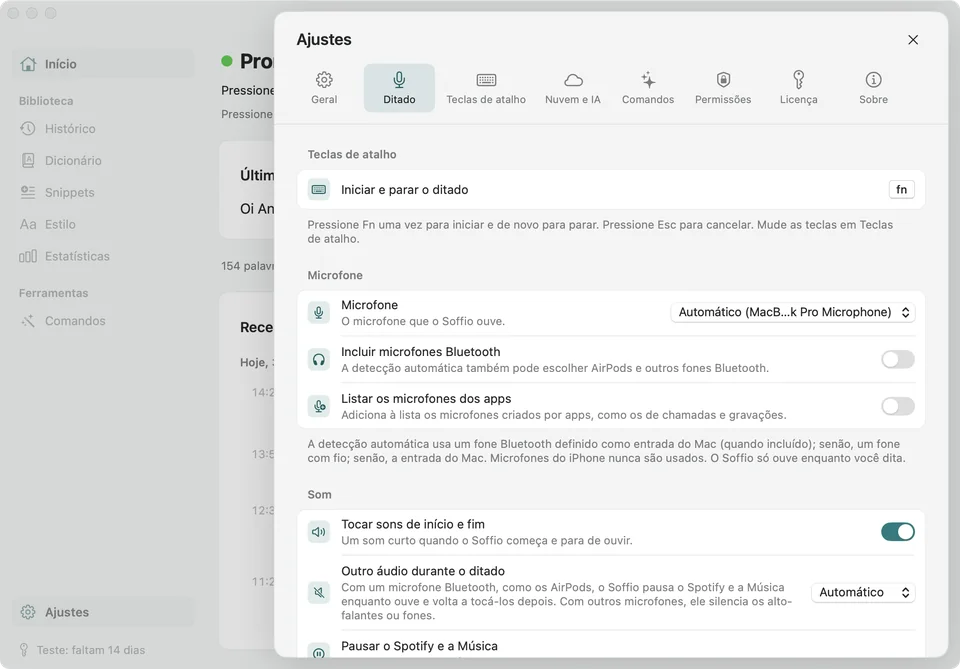Switch to Teclas de atalho tab
Screen dimensions: 960x669
click(x=486, y=88)
